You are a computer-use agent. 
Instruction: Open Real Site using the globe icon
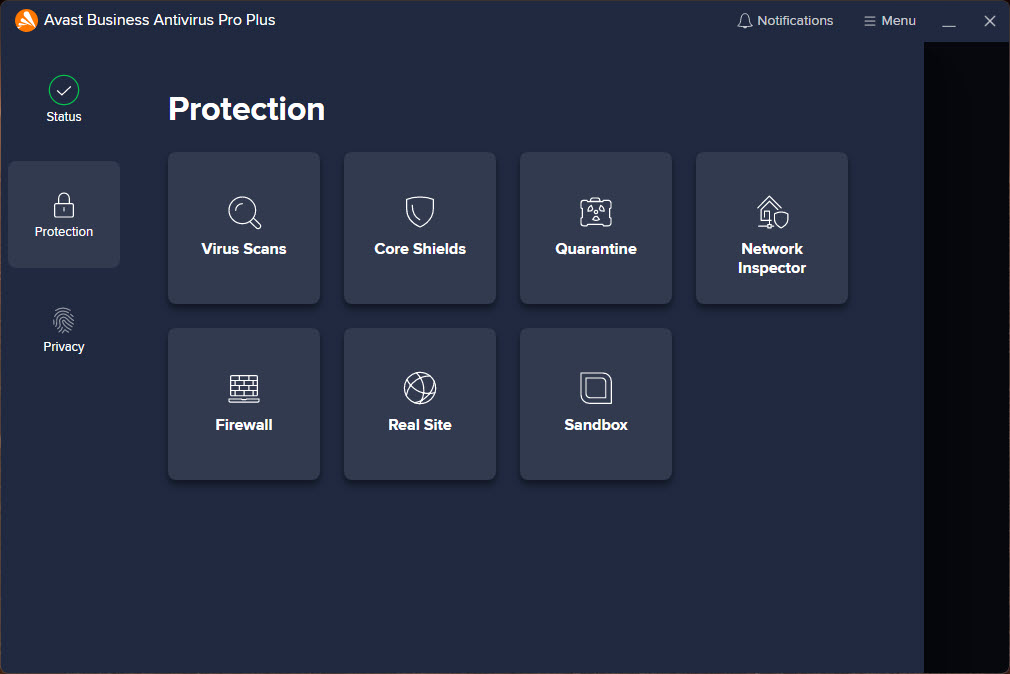[420, 388]
